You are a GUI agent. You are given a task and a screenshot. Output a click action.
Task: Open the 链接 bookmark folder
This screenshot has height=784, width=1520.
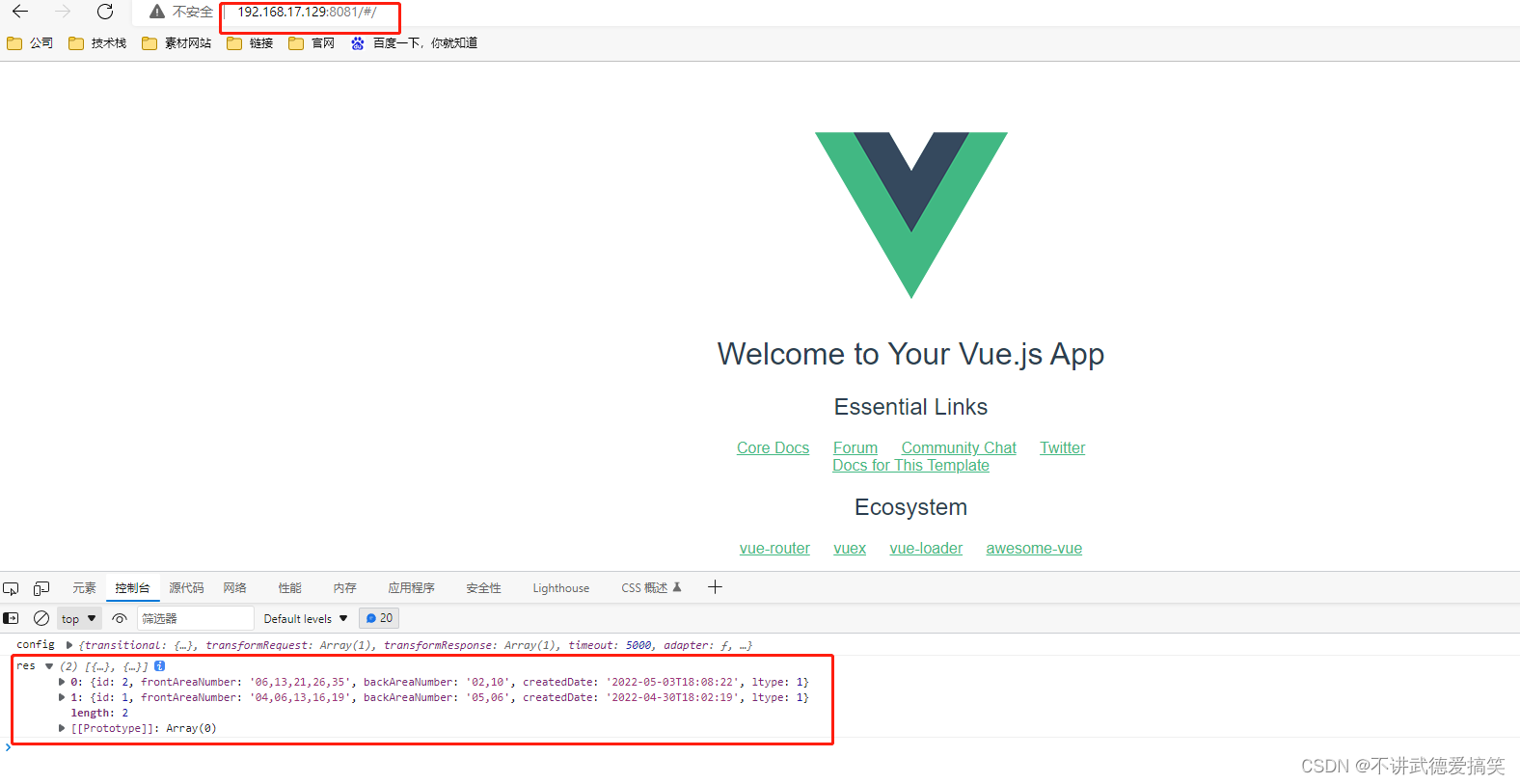[x=251, y=42]
